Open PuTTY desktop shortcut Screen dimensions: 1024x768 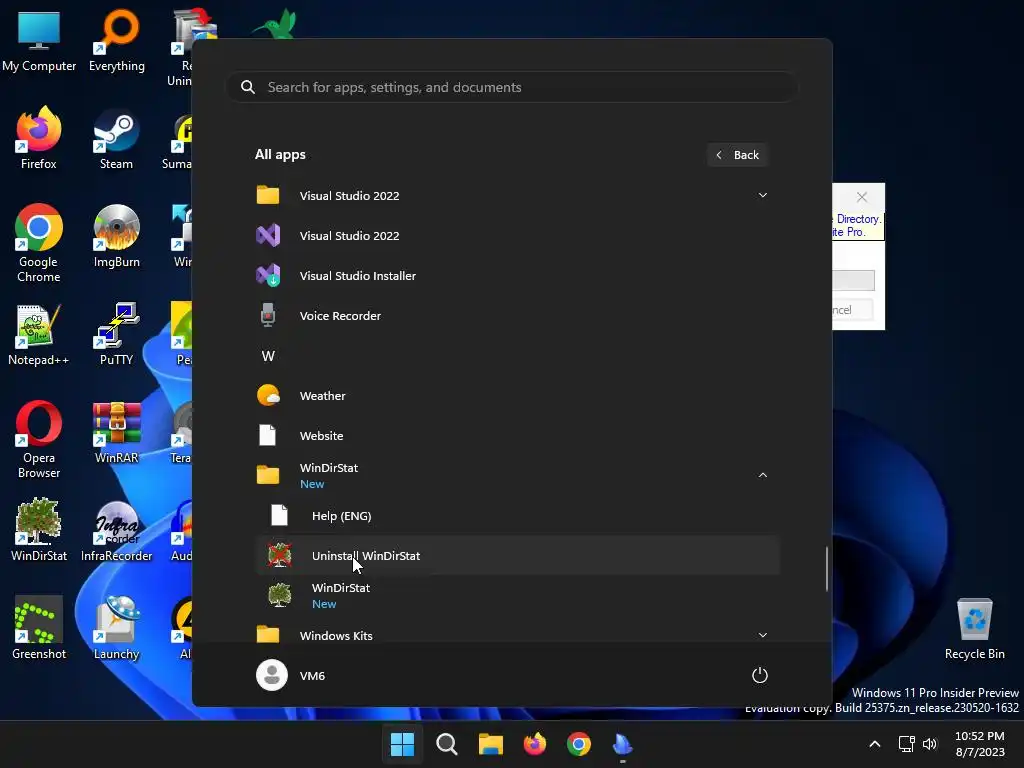point(116,334)
